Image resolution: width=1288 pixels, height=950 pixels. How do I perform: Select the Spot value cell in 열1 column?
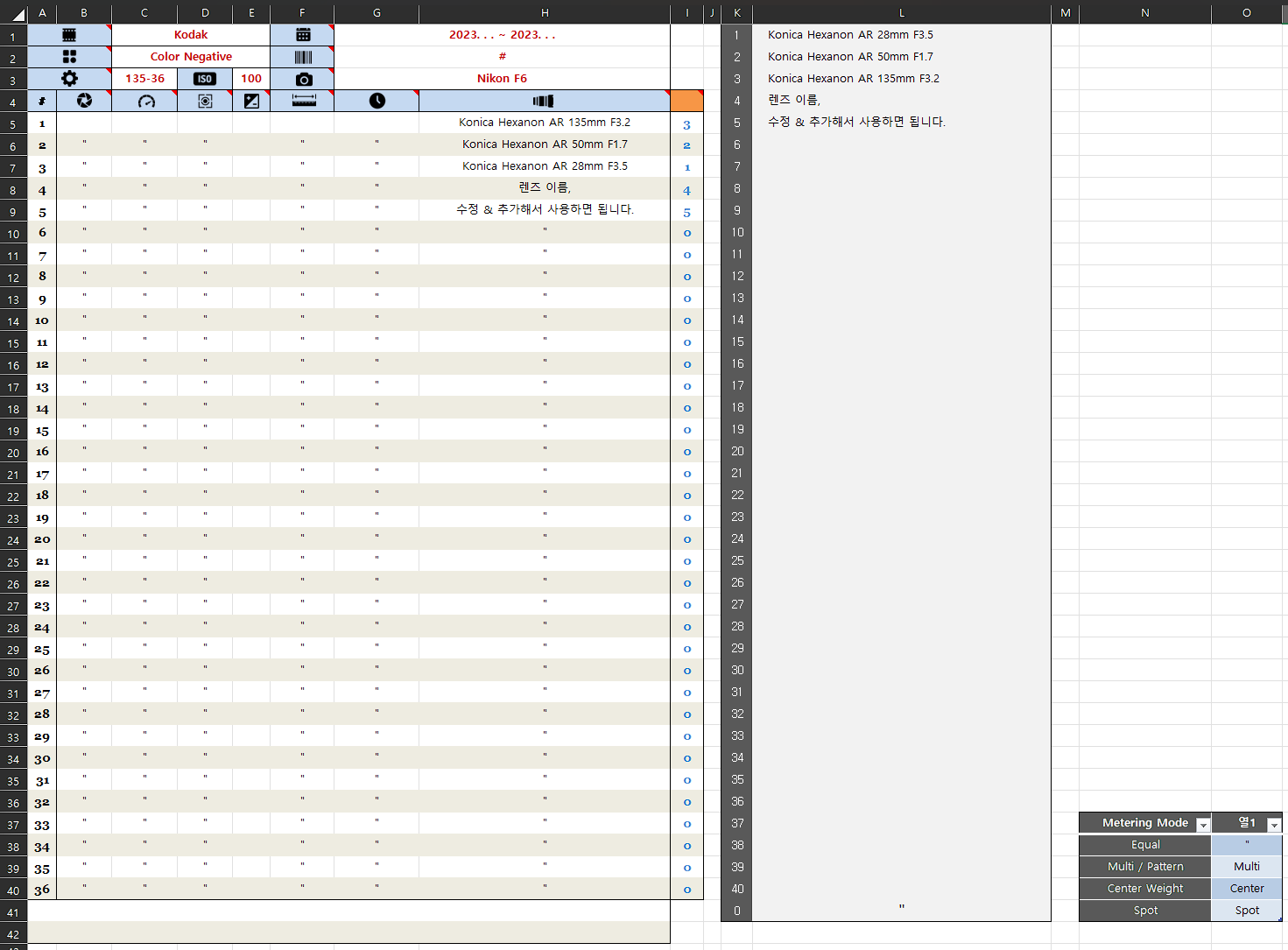[x=1247, y=911]
